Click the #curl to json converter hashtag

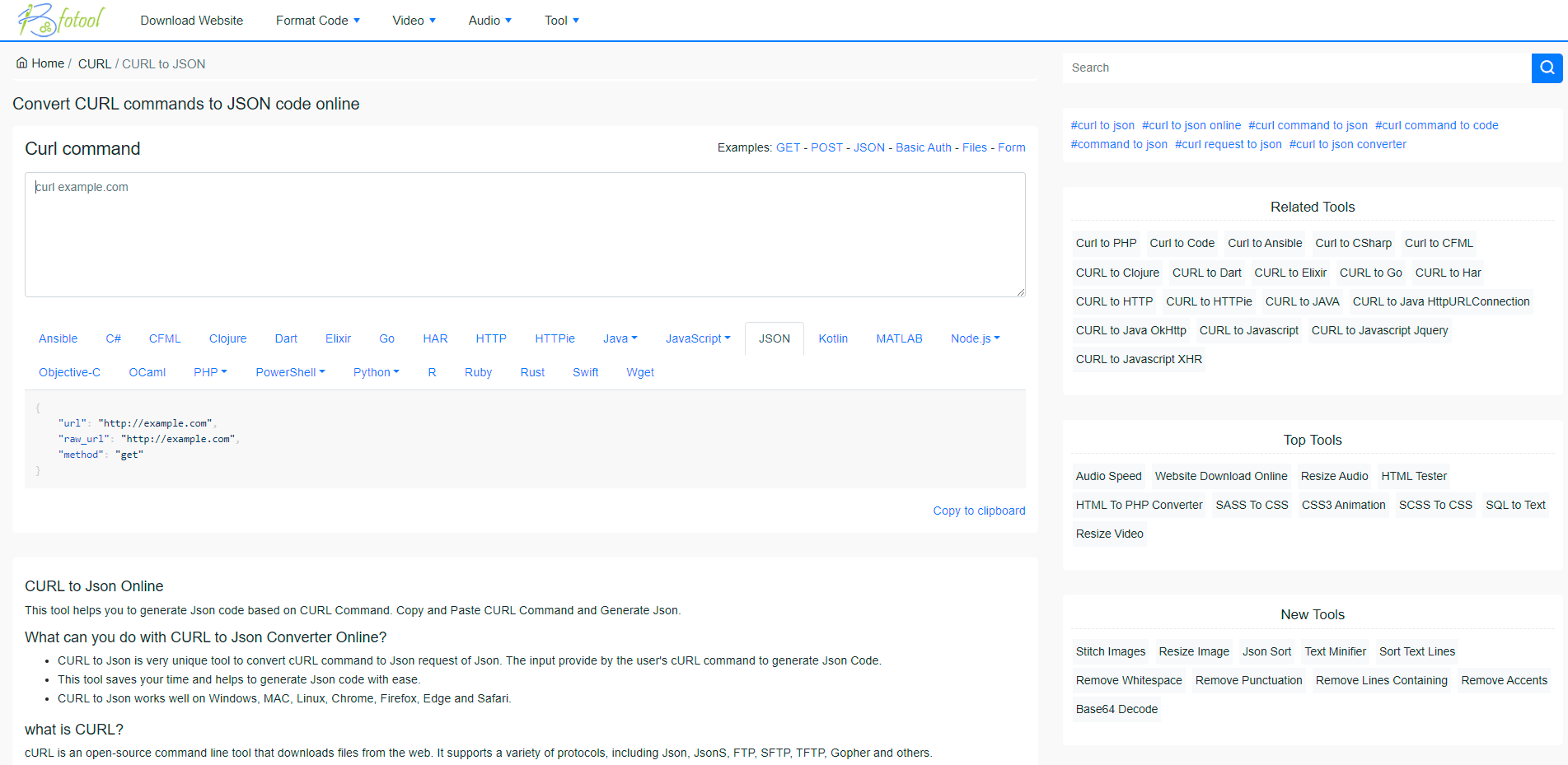pyautogui.click(x=1348, y=144)
